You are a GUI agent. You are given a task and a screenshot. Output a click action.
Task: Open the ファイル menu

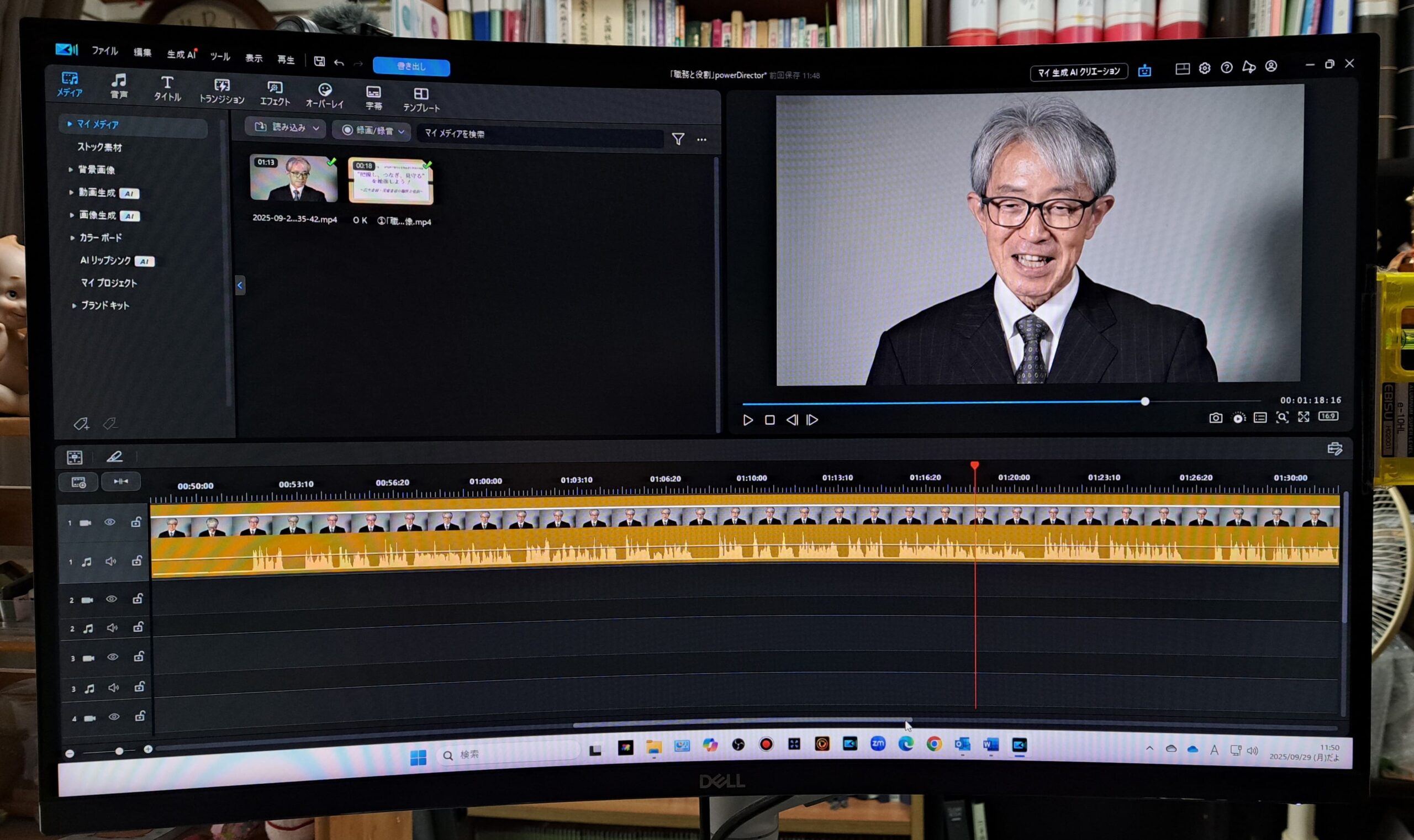[105, 51]
